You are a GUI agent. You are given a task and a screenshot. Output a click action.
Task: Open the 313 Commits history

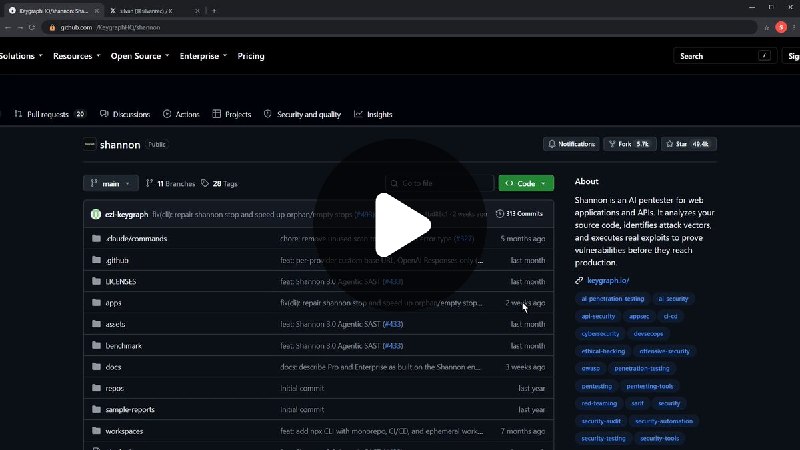click(519, 214)
